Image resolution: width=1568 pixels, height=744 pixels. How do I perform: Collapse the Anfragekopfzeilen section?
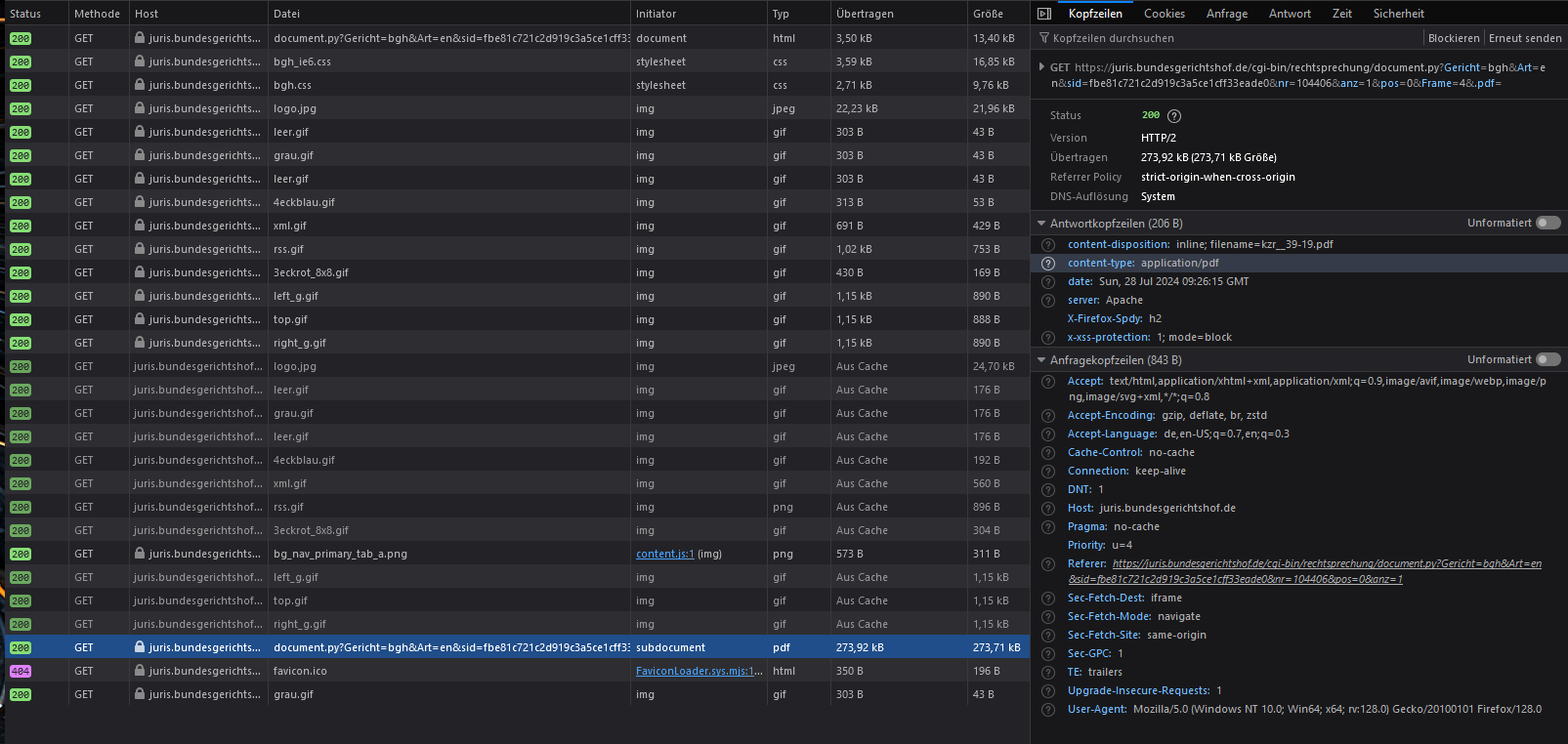click(x=1041, y=360)
